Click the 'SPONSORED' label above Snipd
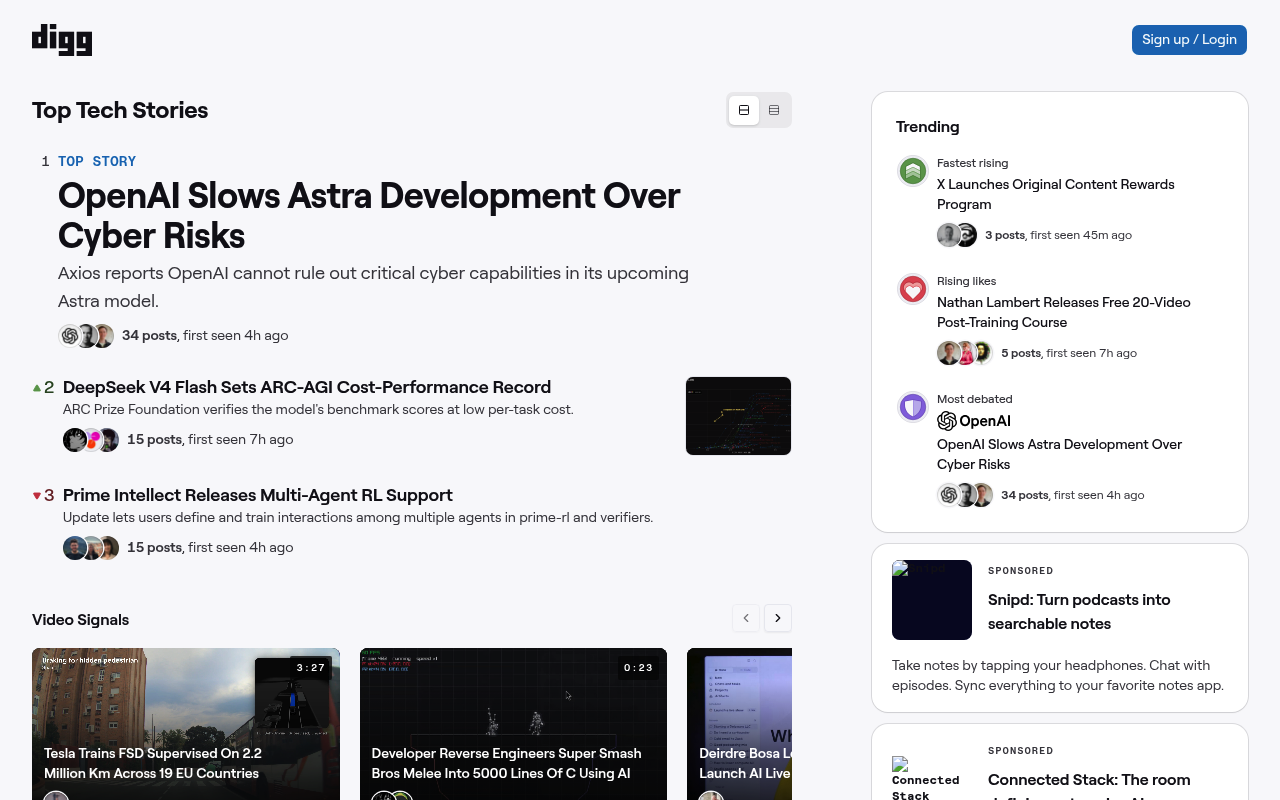 point(1021,571)
